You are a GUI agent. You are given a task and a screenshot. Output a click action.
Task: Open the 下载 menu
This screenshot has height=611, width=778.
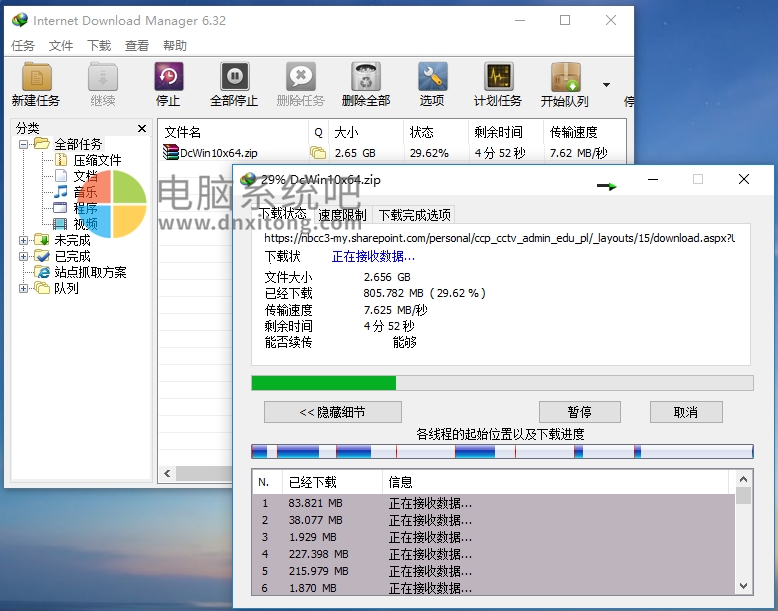pyautogui.click(x=99, y=46)
